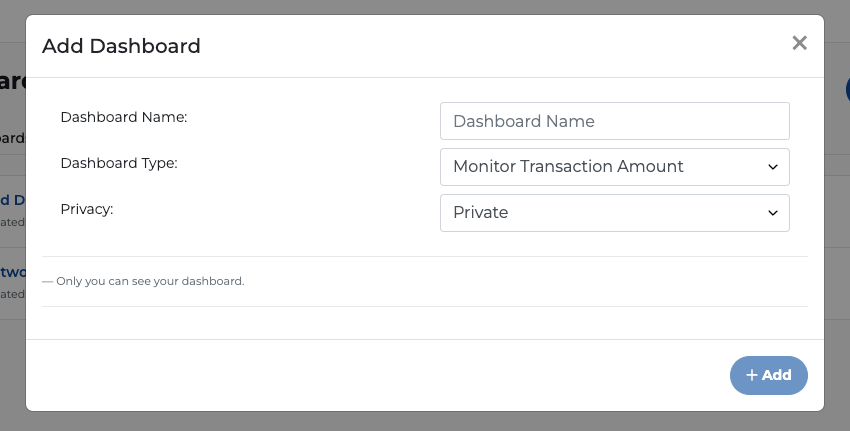Click the "Dashboard Type:" label
Image resolution: width=850 pixels, height=431 pixels.
pos(119,163)
